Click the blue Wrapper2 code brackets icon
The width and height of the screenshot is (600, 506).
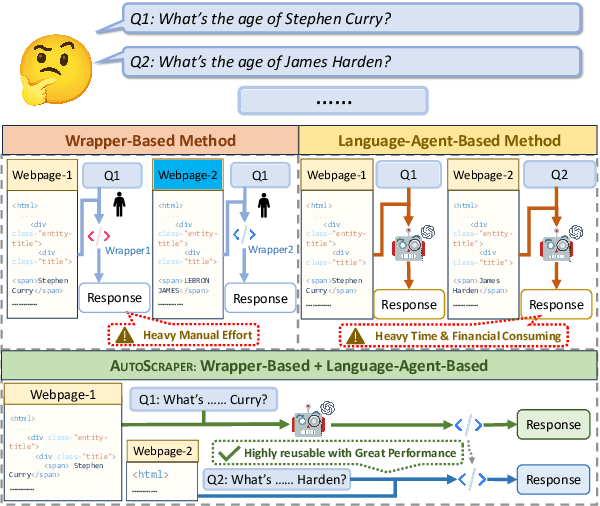coord(238,236)
